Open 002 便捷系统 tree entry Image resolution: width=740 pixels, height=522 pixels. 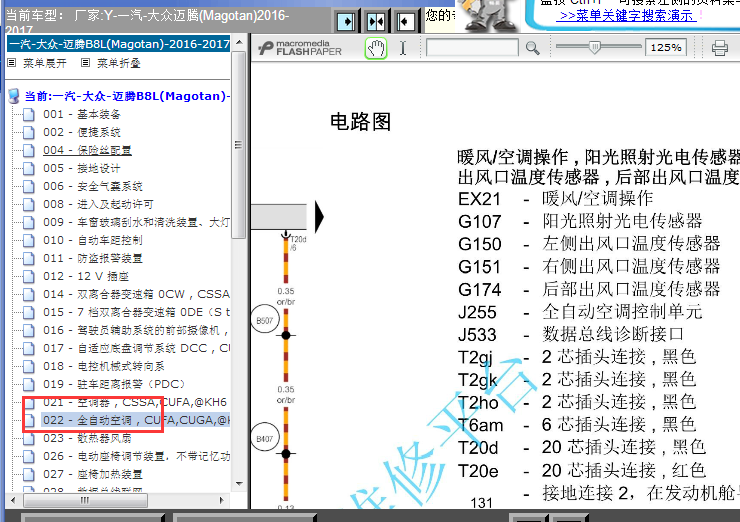click(x=82, y=132)
